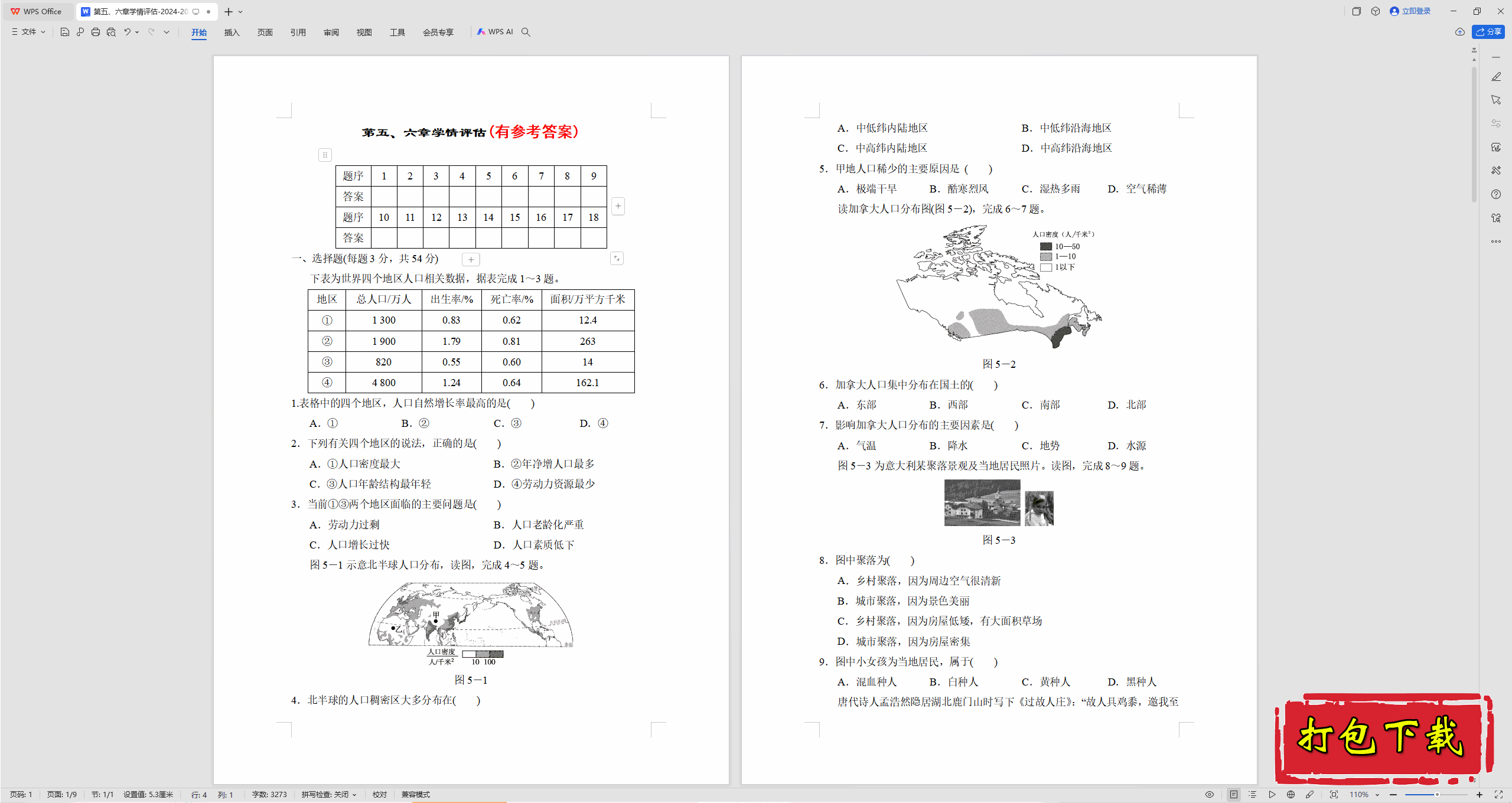Open the 工具 ribbon tab

tap(397, 32)
